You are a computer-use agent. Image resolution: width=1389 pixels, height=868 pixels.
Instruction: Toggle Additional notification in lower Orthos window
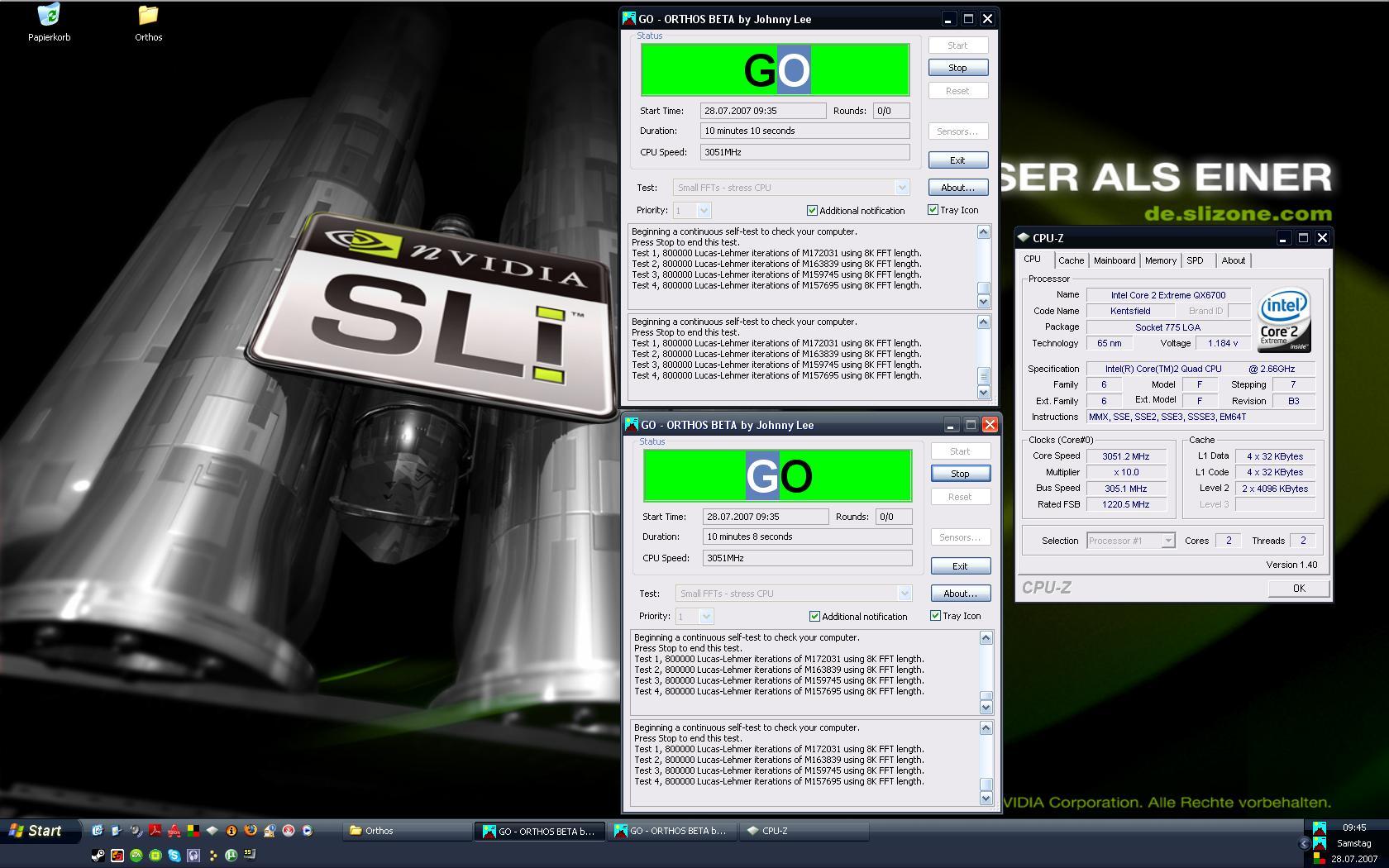858,617
